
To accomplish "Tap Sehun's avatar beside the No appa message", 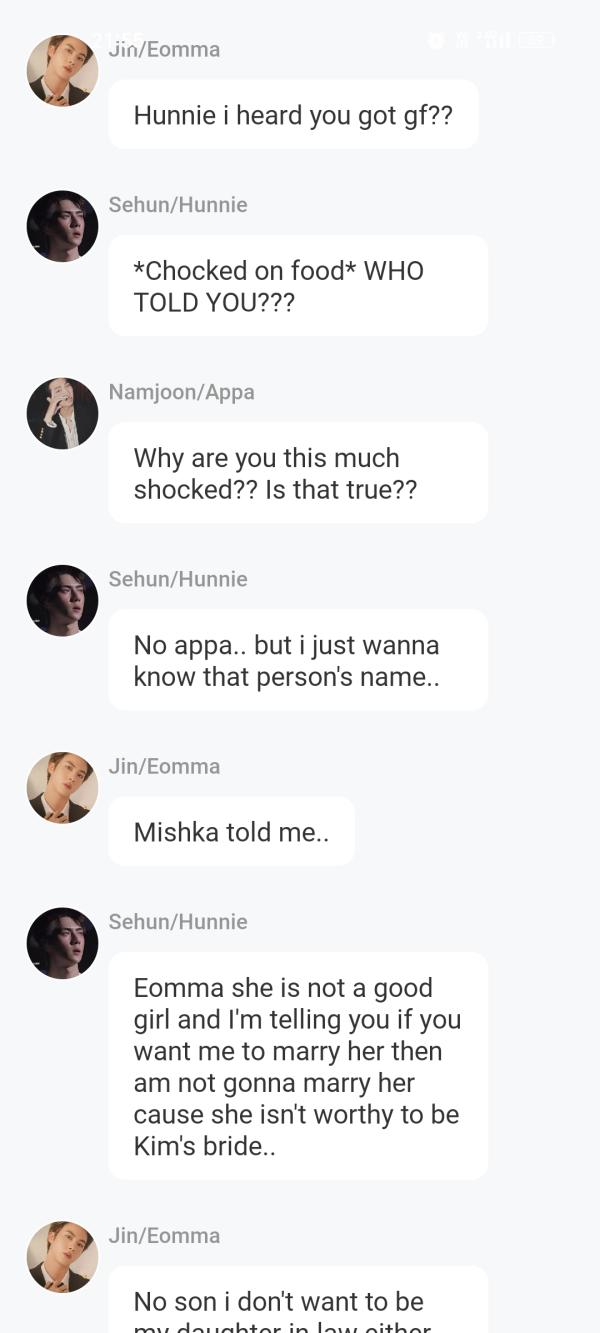I will pyautogui.click(x=62, y=600).
